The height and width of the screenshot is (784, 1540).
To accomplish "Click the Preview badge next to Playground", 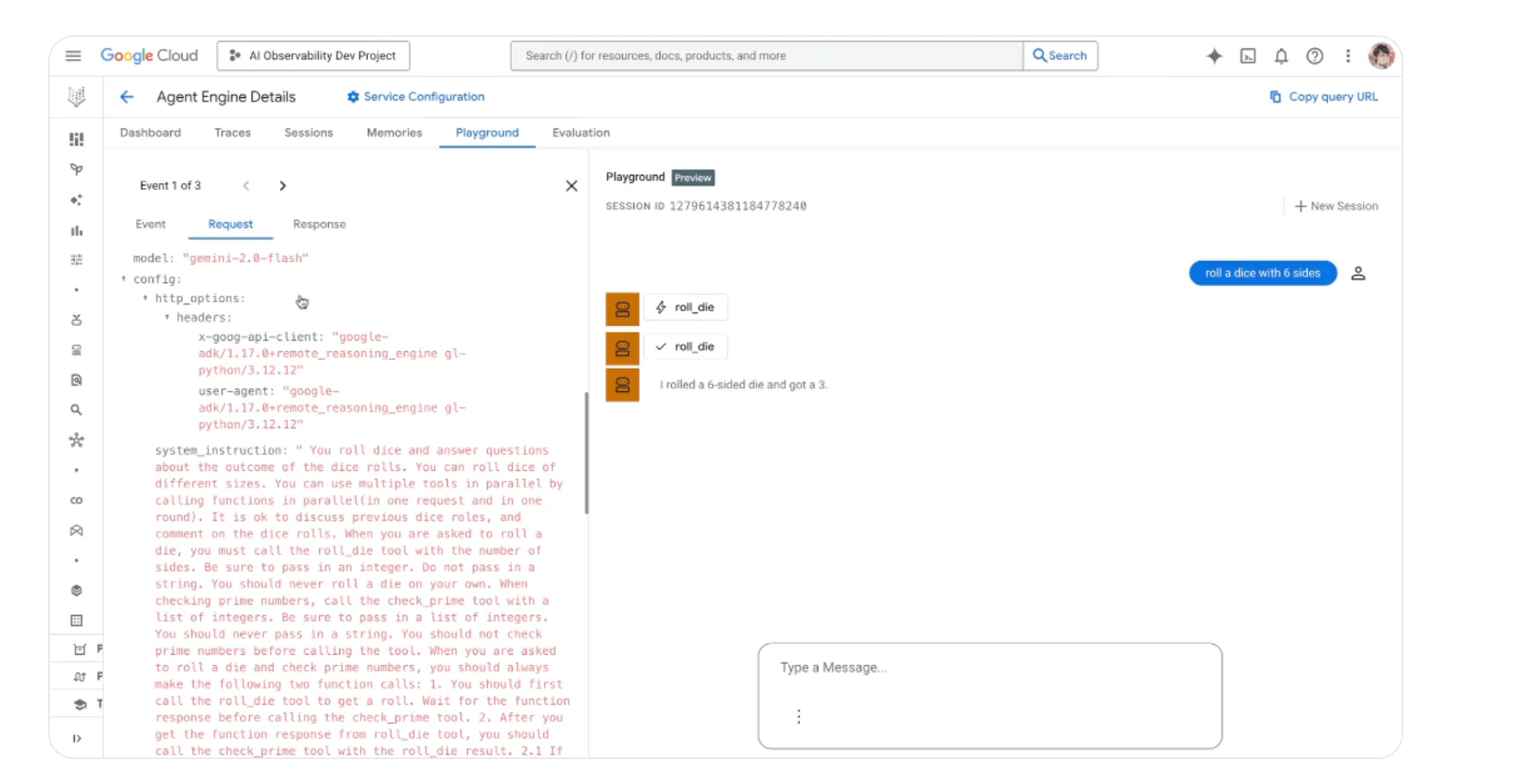I will pyautogui.click(x=693, y=178).
